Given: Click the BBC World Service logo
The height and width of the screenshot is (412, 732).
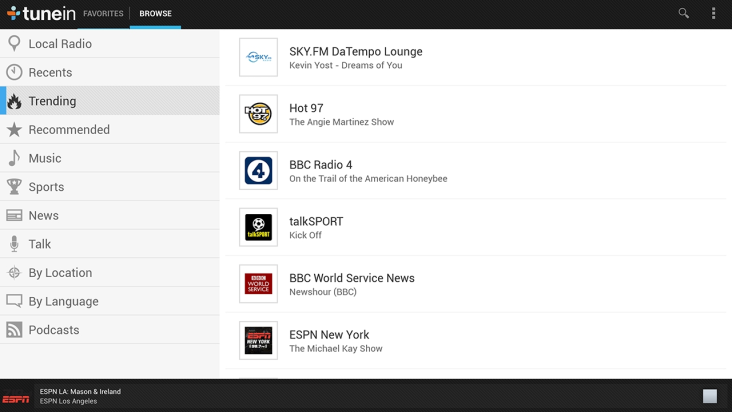Looking at the screenshot, I should (259, 284).
